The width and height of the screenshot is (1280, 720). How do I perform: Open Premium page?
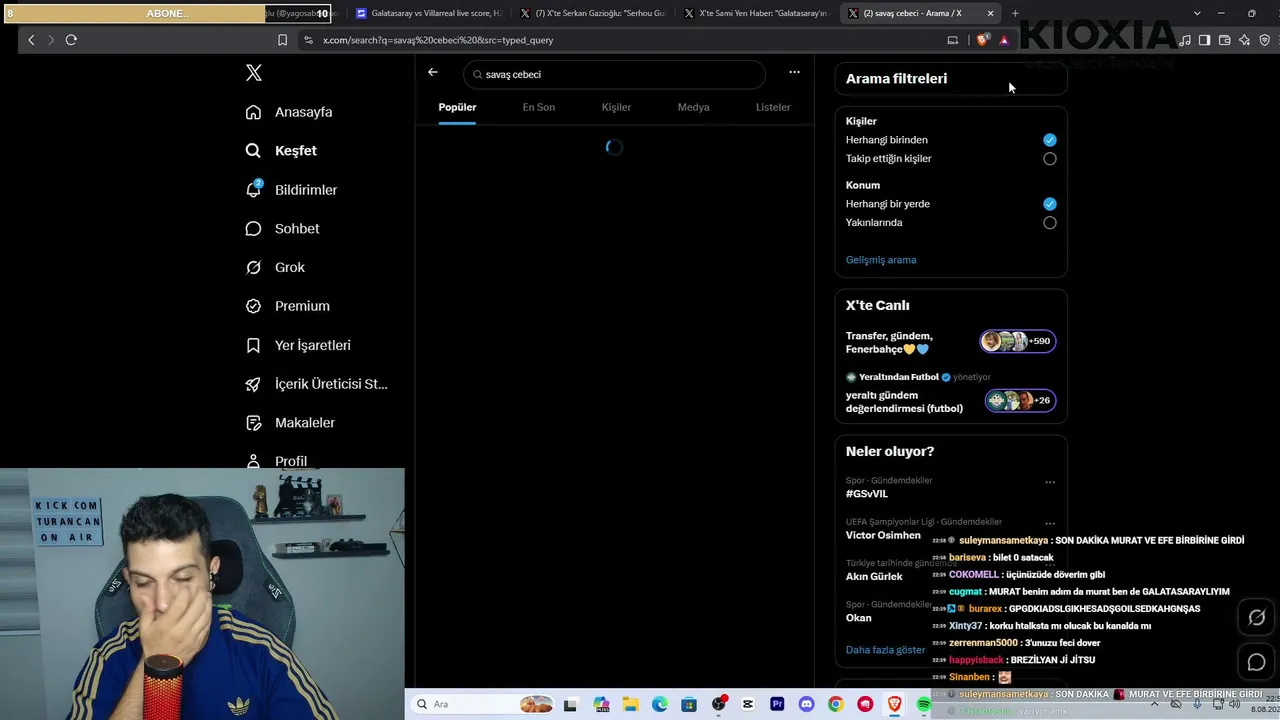(287, 306)
